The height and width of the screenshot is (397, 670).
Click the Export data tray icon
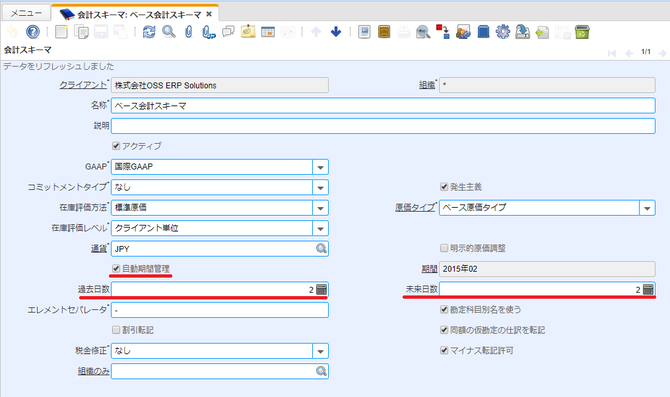pyautogui.click(x=522, y=32)
